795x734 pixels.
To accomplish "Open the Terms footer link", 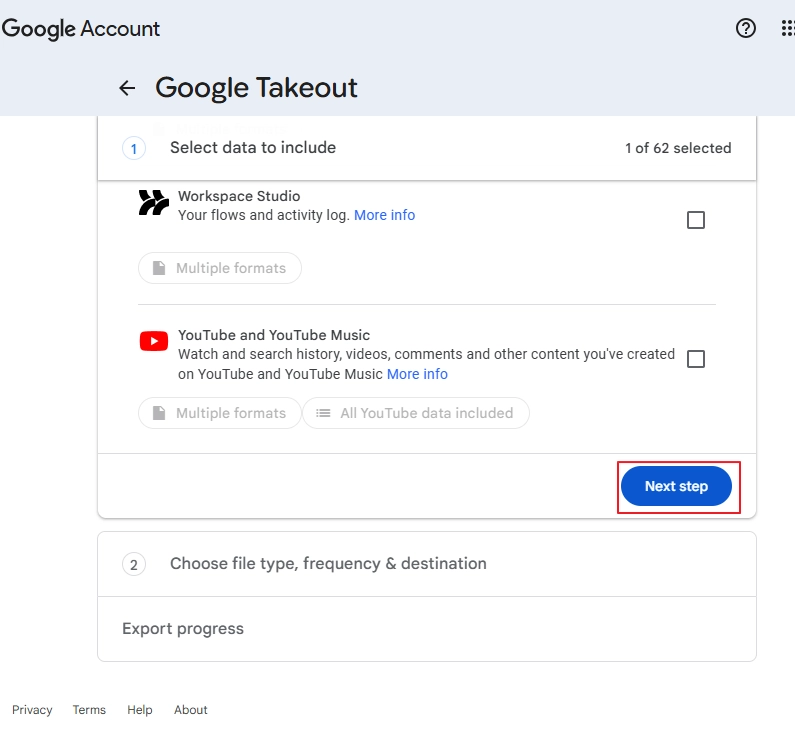I will tap(89, 710).
